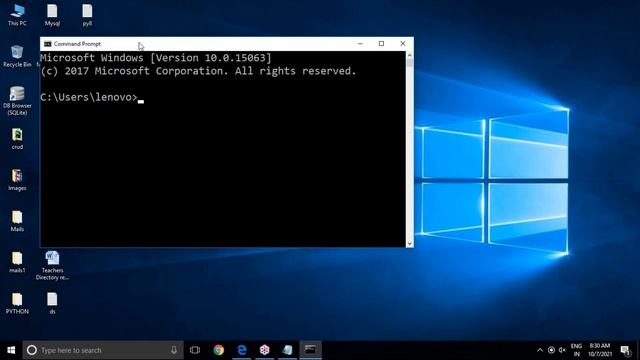
Task: Open the Images desktop icon
Action: pos(17,180)
